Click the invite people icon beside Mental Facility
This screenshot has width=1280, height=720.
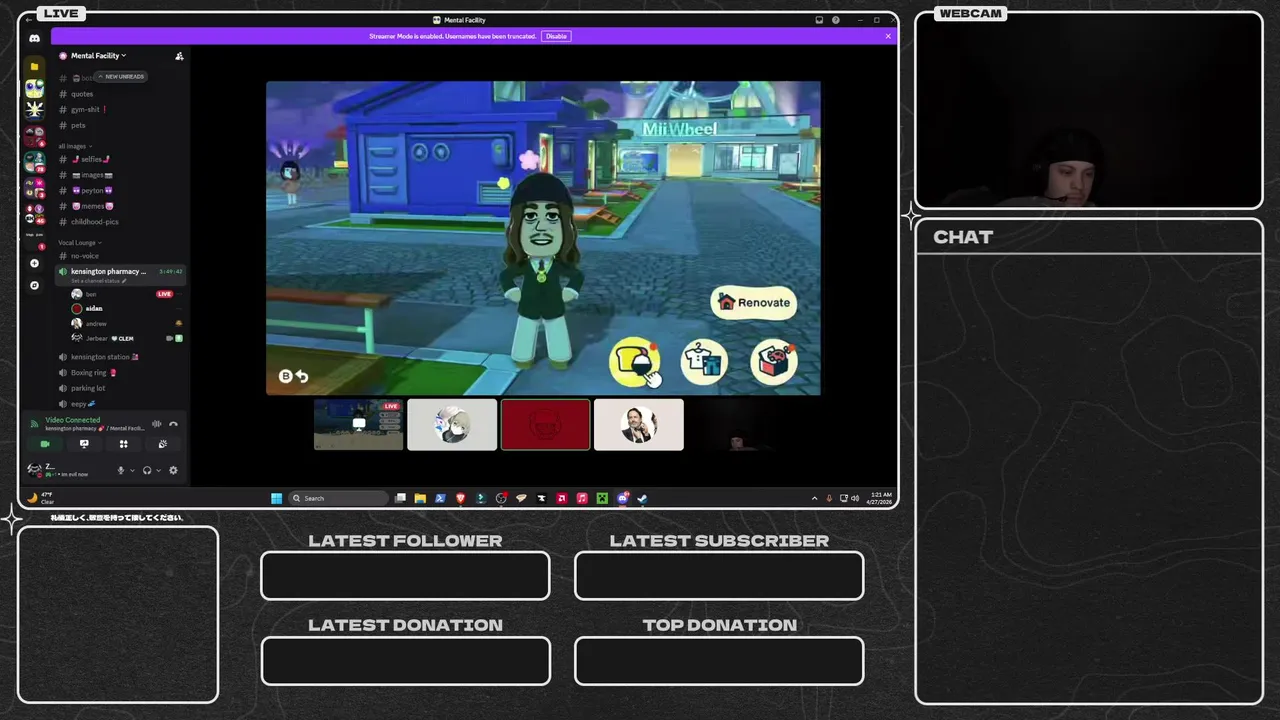(x=179, y=56)
